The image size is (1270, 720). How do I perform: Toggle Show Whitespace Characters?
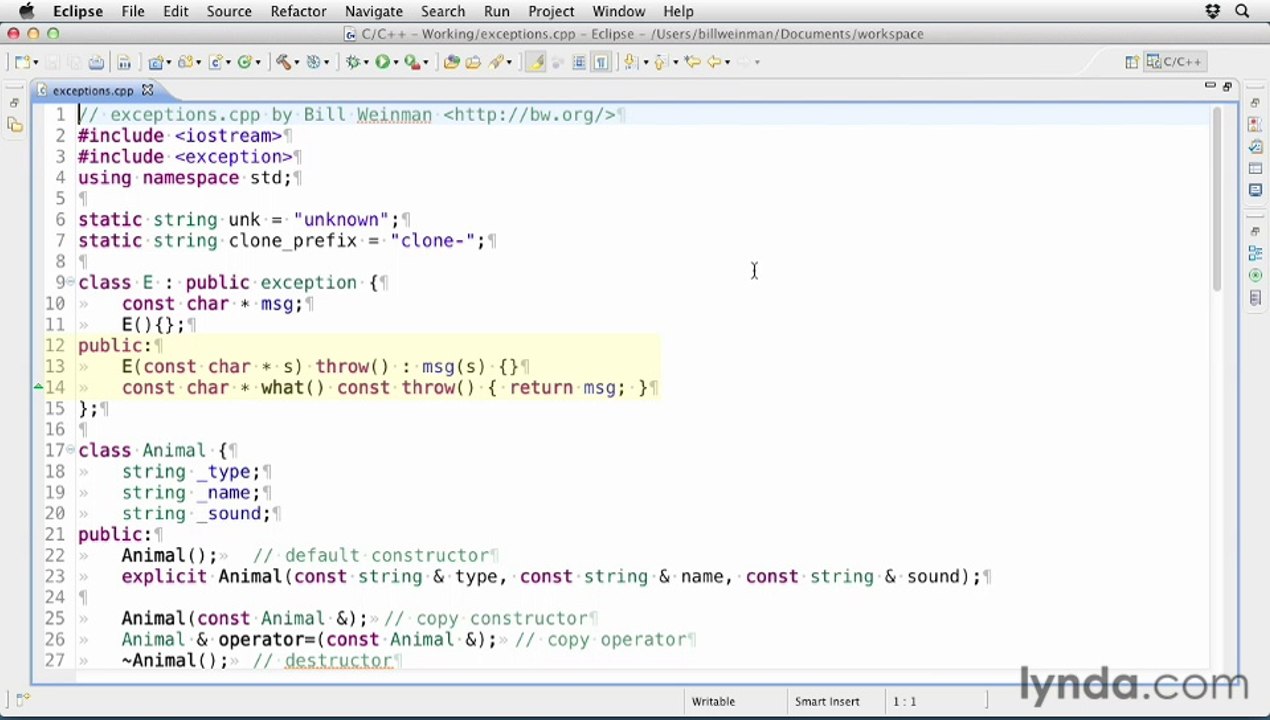[x=601, y=62]
